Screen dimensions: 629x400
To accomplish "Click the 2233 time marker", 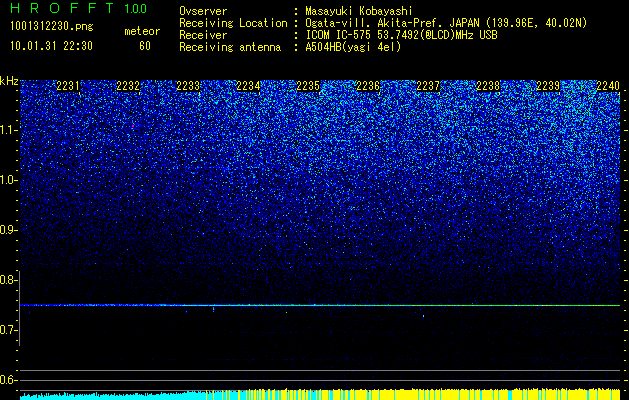I will (x=188, y=86).
